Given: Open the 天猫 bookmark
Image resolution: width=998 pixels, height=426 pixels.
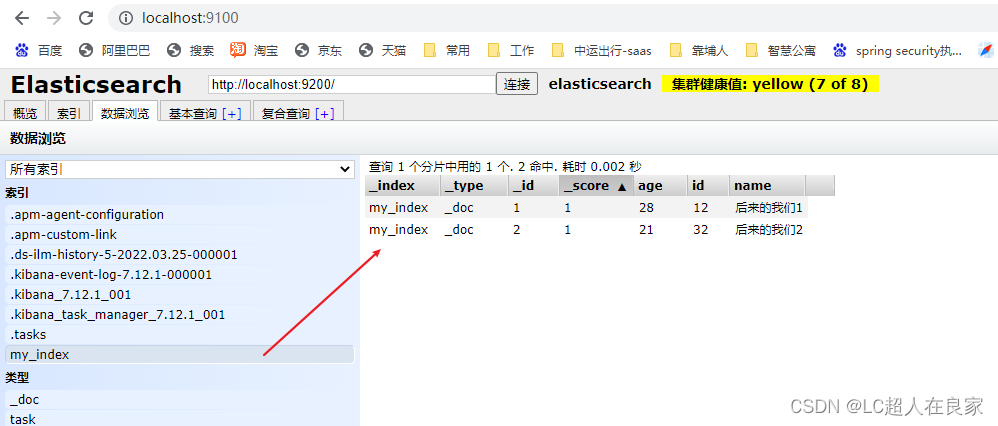Looking at the screenshot, I should coord(382,50).
